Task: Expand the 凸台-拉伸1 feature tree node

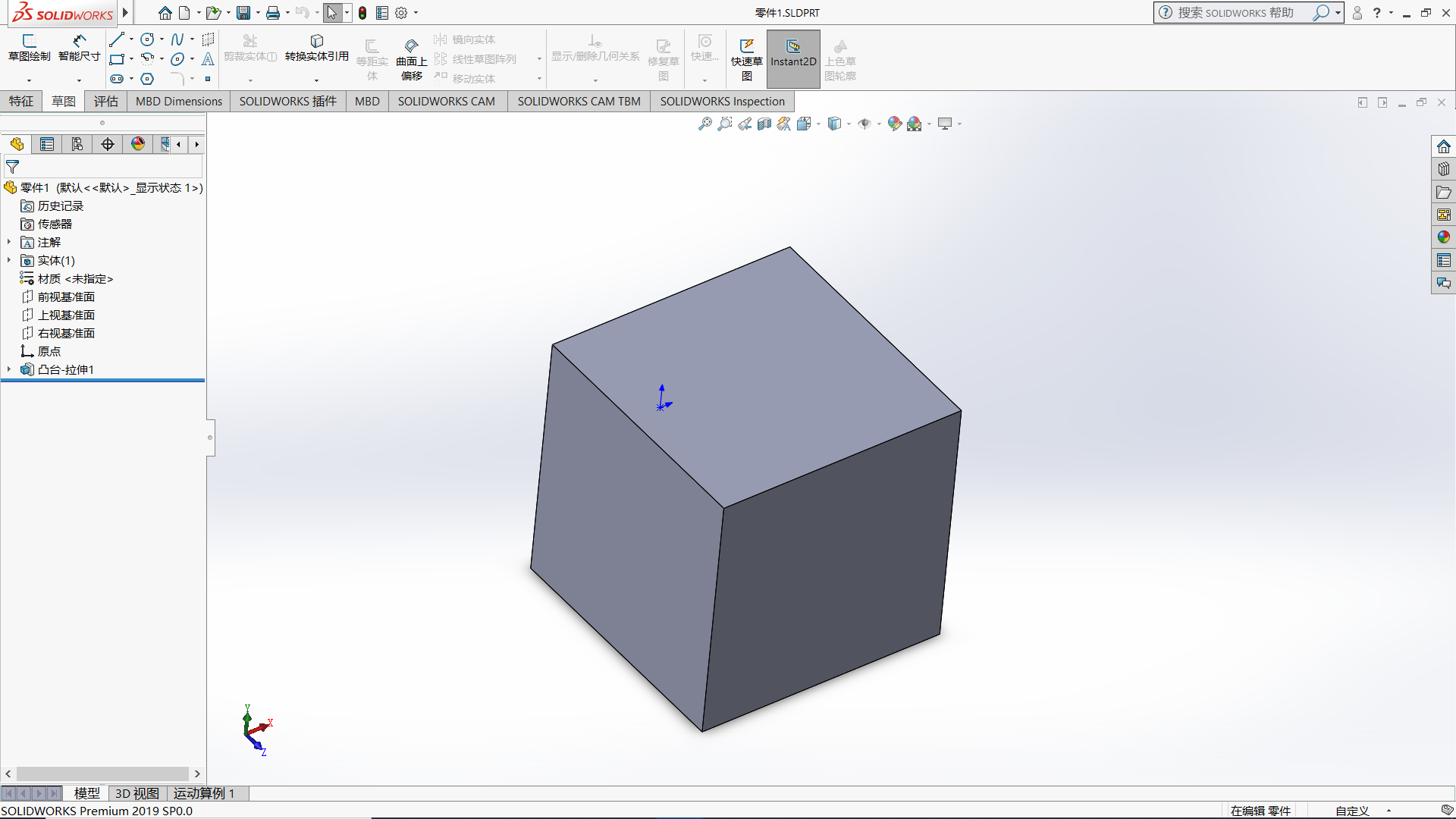Action: click(x=9, y=369)
